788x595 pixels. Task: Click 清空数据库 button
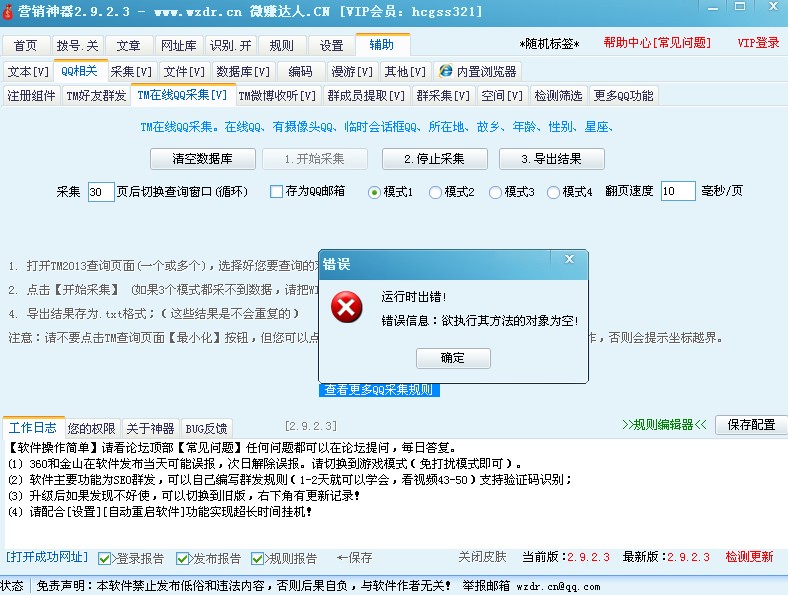tap(203, 159)
